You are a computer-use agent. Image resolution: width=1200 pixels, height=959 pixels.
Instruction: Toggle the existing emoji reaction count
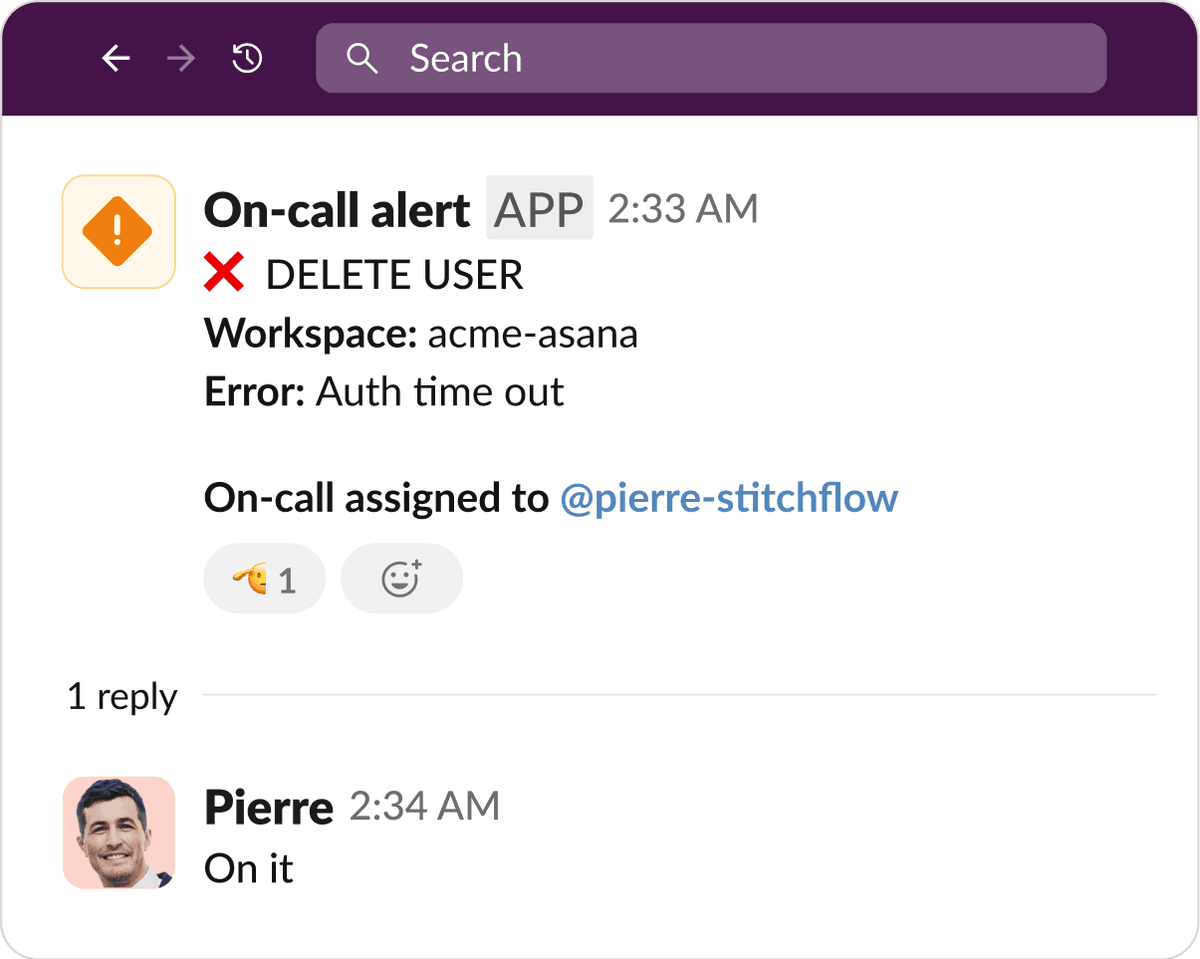point(264,578)
